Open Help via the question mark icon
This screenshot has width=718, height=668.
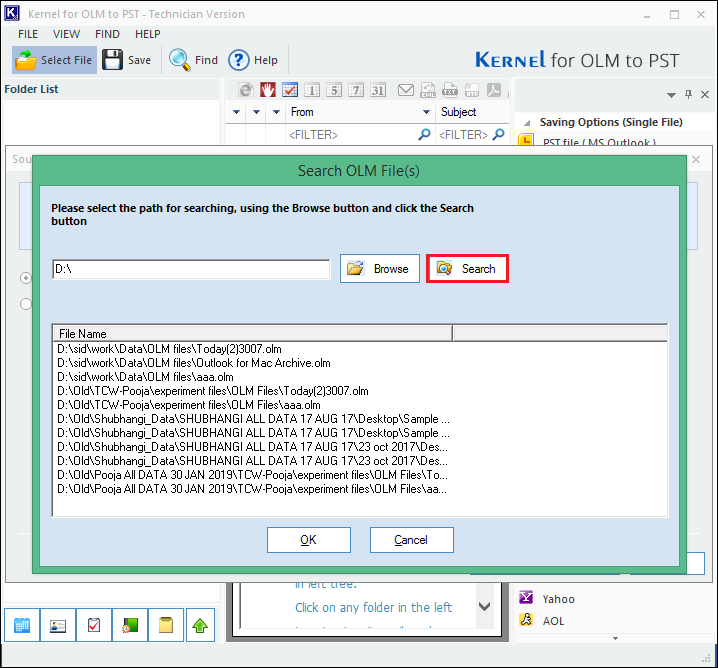click(x=239, y=60)
